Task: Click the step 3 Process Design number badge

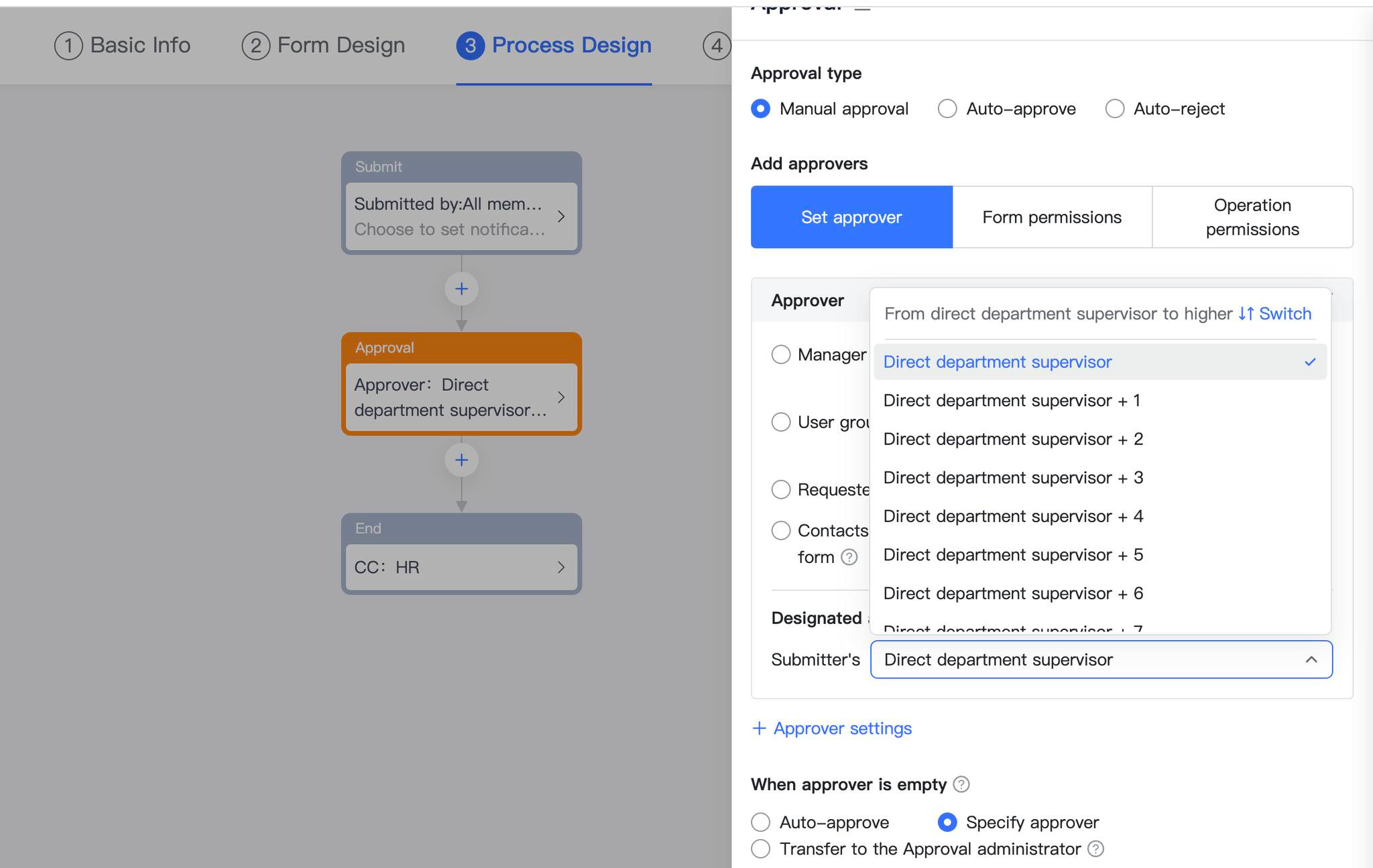Action: pos(471,46)
